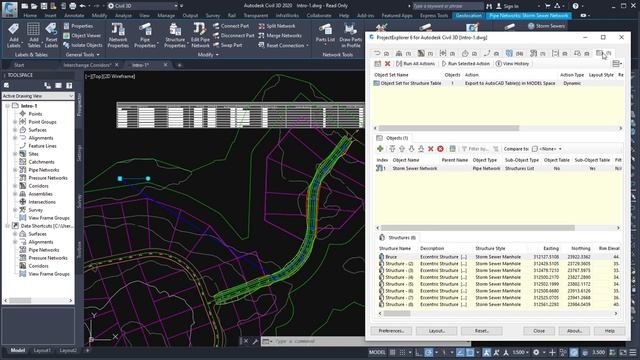The width and height of the screenshot is (640, 360).
Task: Select the Object Set for Structure Table row
Action: point(498,83)
